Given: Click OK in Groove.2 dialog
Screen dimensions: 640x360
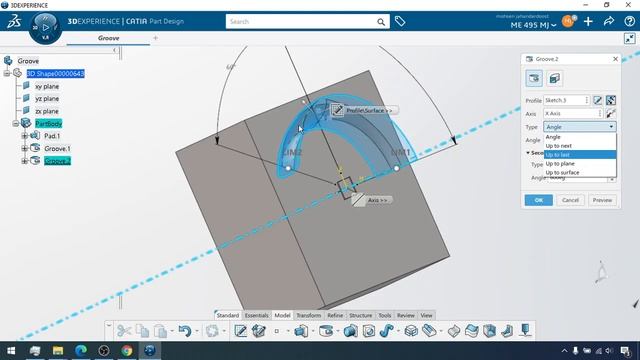Looking at the screenshot, I should tap(539, 200).
